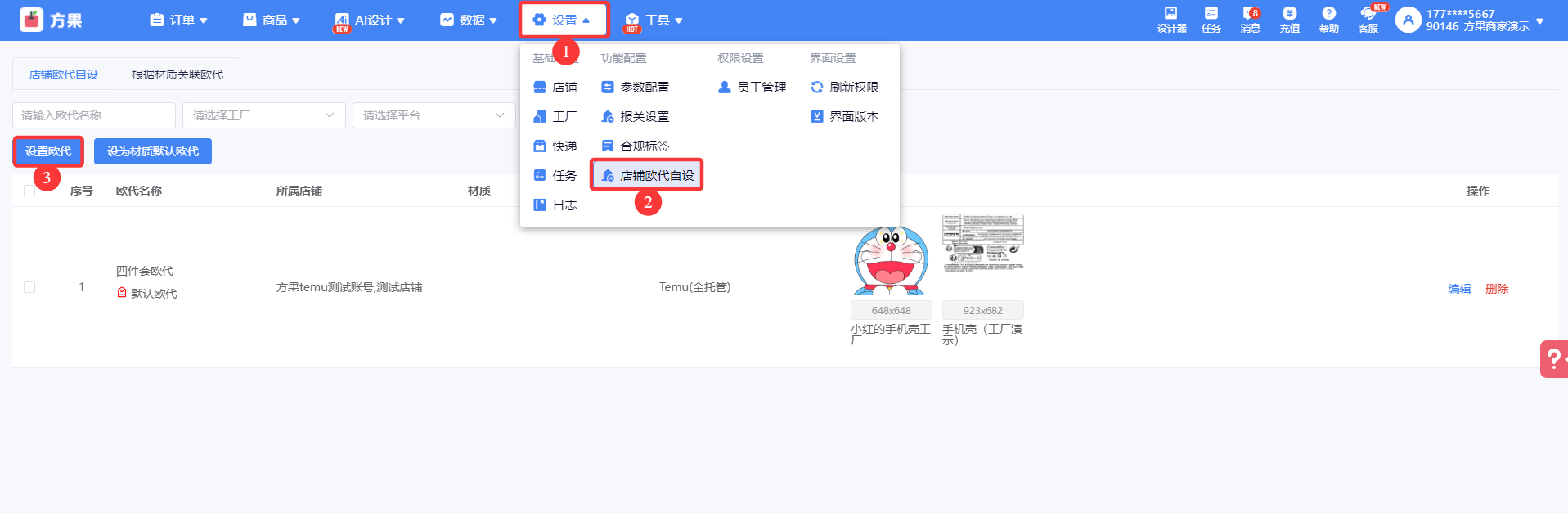
Task: Open 员工管理 menu entry
Action: point(752,87)
